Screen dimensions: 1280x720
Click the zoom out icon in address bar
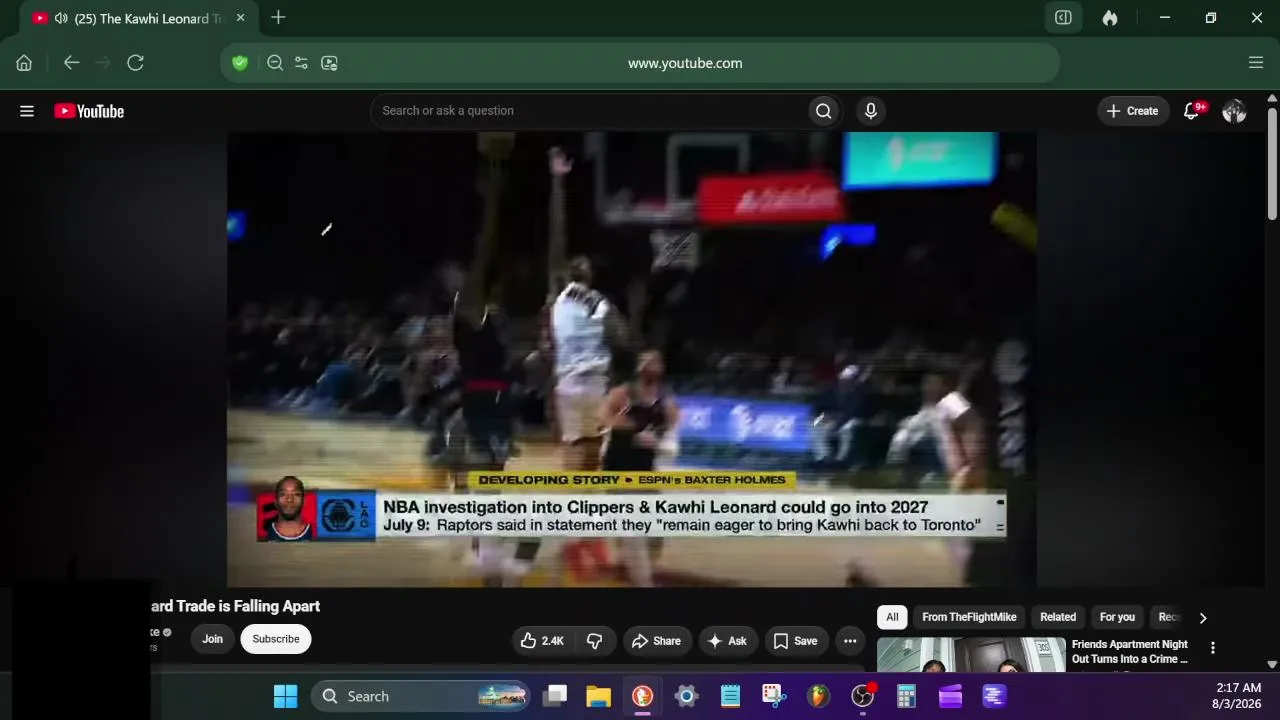tap(275, 63)
